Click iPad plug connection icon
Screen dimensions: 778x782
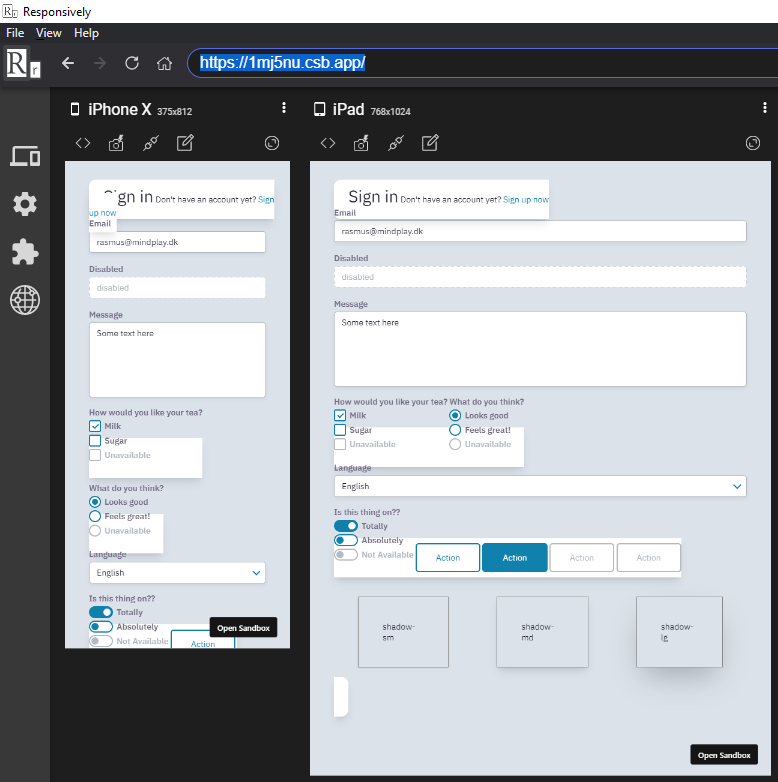point(395,143)
